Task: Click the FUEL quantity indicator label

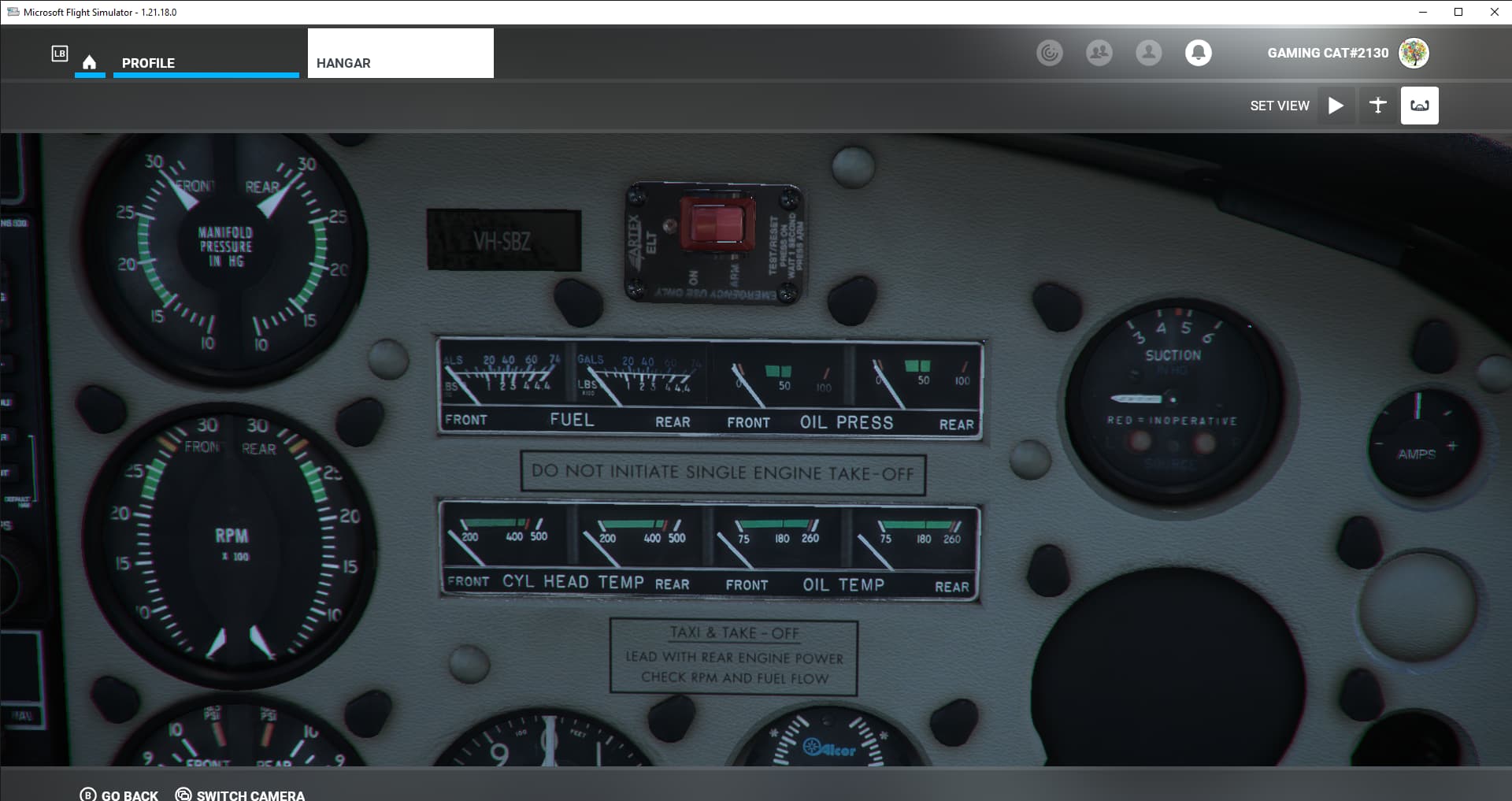Action: pos(573,420)
